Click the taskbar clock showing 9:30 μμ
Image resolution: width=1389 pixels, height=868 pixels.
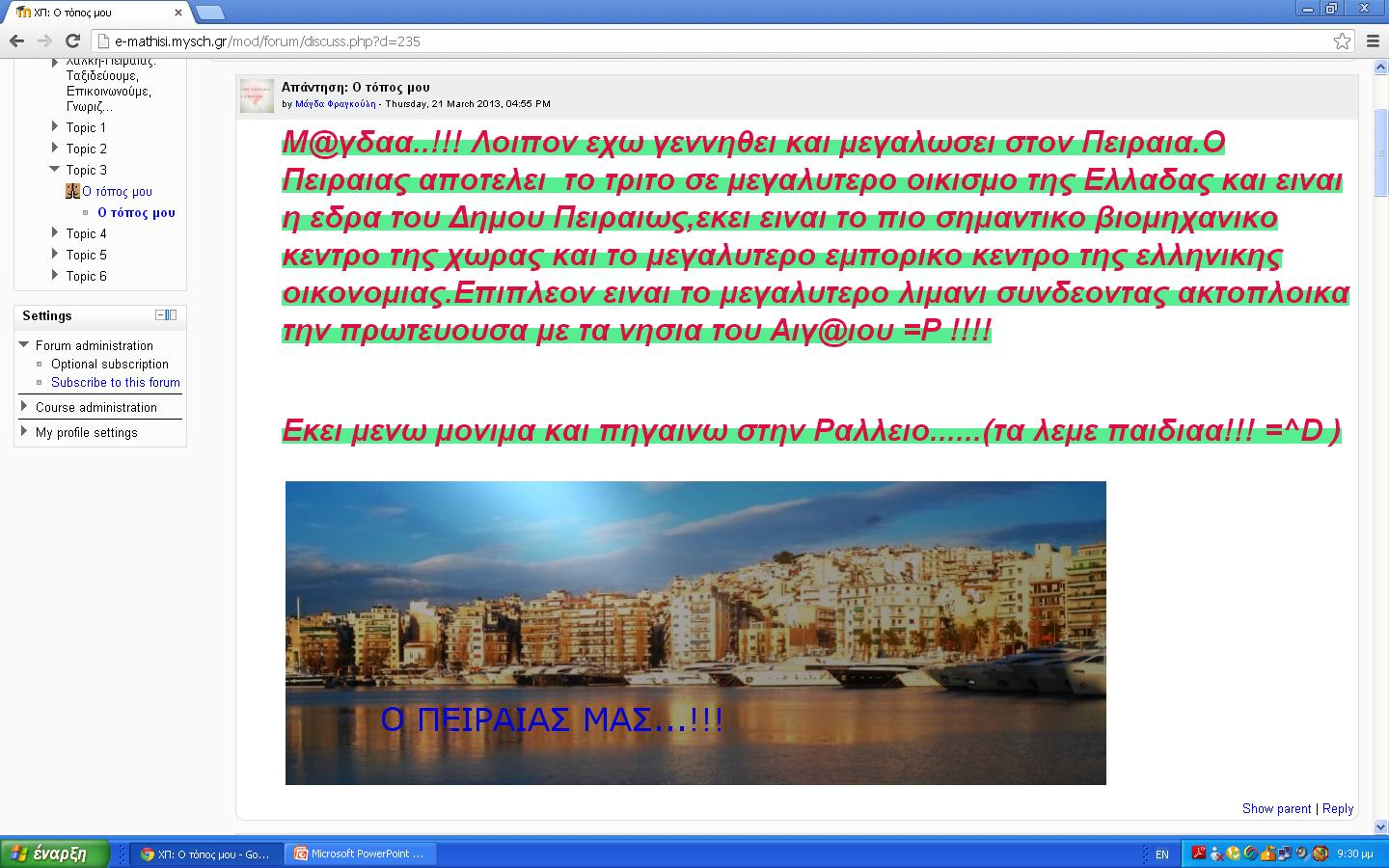pos(1355,854)
